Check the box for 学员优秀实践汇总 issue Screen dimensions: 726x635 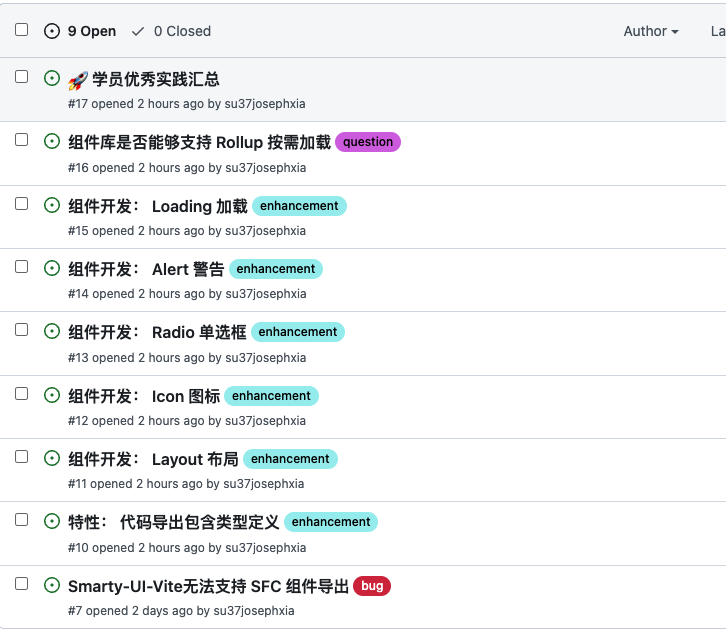point(21,77)
